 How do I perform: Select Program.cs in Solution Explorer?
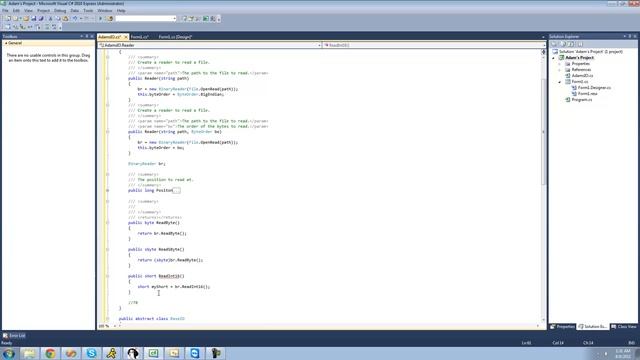[582, 100]
